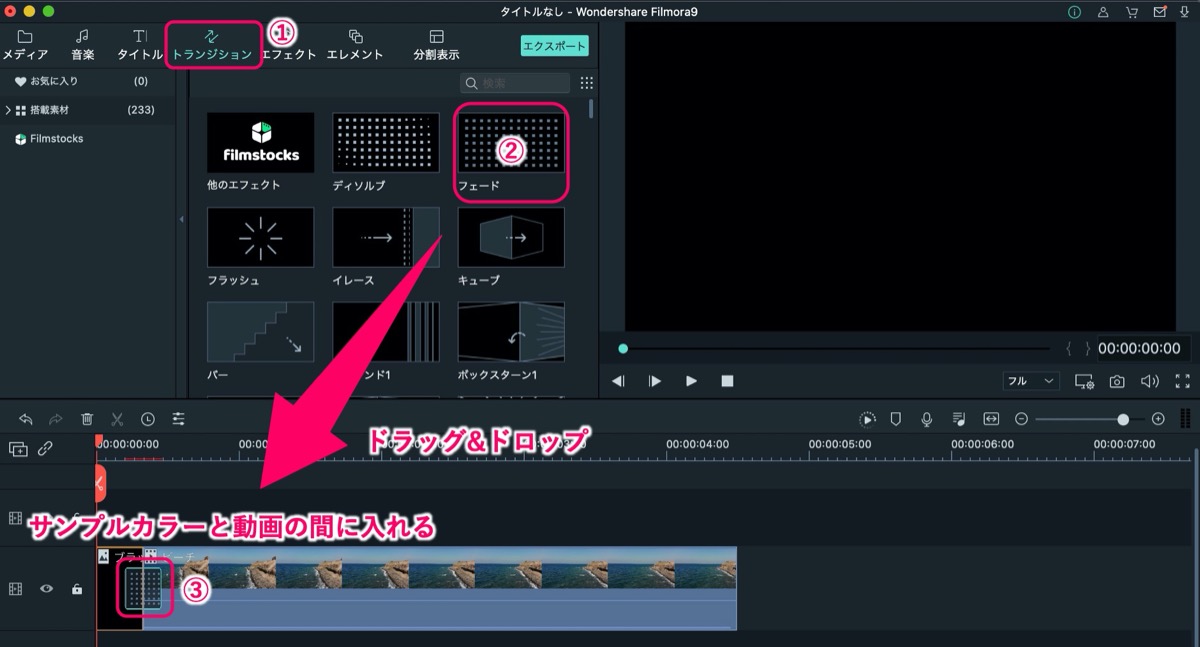This screenshot has height=647, width=1200.
Task: Open the タイトル titles tab
Action: (139, 45)
